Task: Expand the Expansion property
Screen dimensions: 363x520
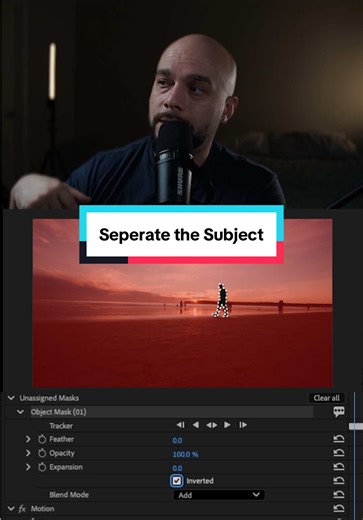Action: pos(28,467)
